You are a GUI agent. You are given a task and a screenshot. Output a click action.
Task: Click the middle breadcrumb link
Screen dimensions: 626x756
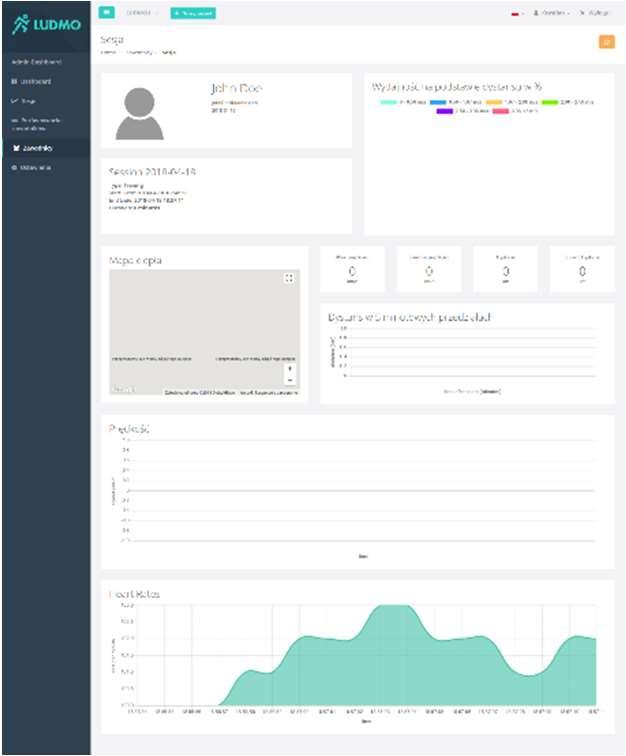coord(139,52)
